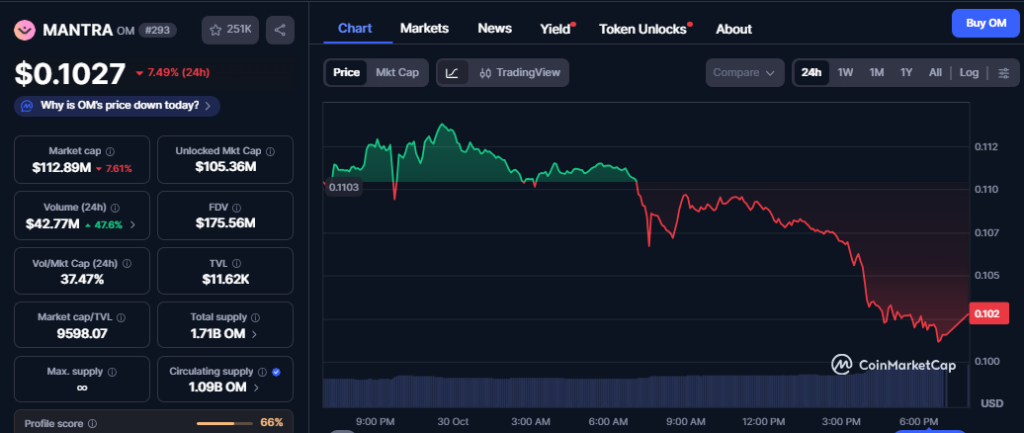Open the Token Unlocks tab

tap(643, 29)
